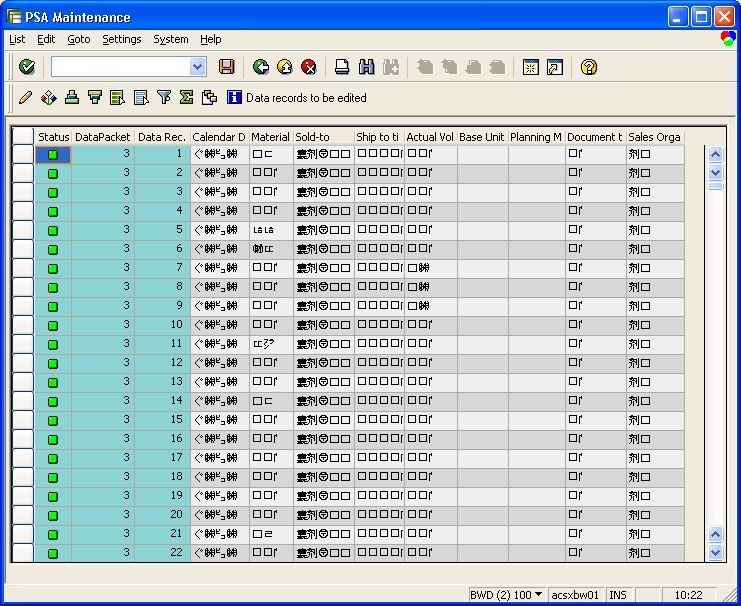Click the First Page icon
Viewport: 741px width, 606px height.
425,67
